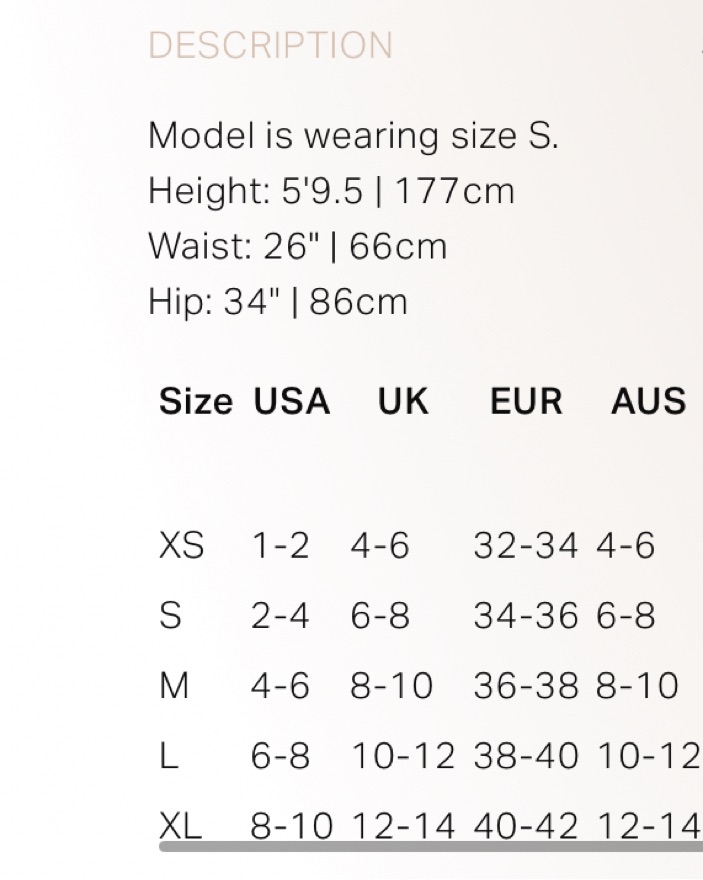Click the AUS column header
The image size is (703, 880).
[x=648, y=402]
